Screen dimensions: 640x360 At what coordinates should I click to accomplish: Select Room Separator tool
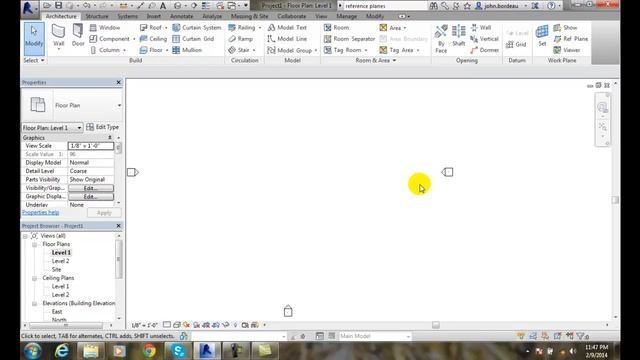349,39
